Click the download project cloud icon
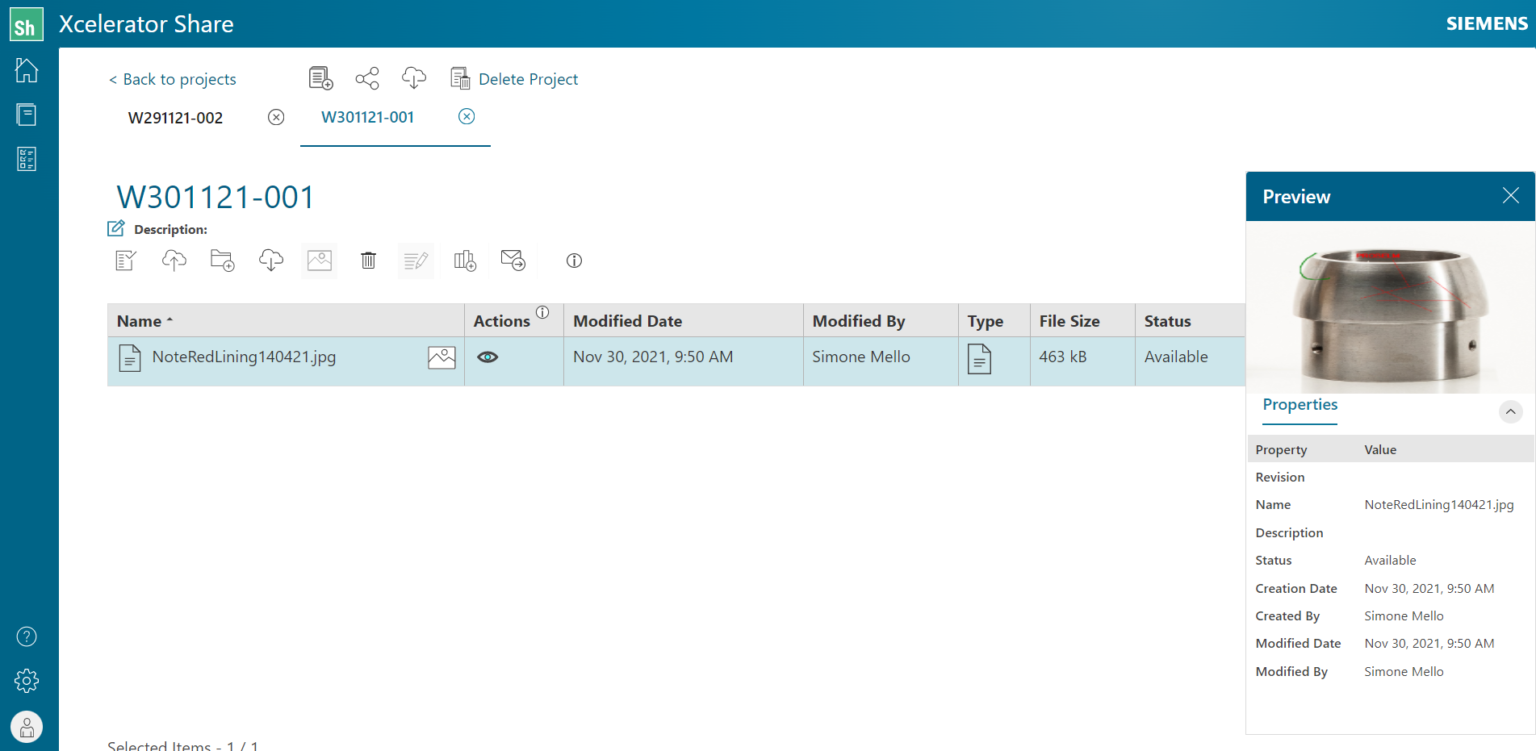The width and height of the screenshot is (1536, 751). (x=413, y=77)
